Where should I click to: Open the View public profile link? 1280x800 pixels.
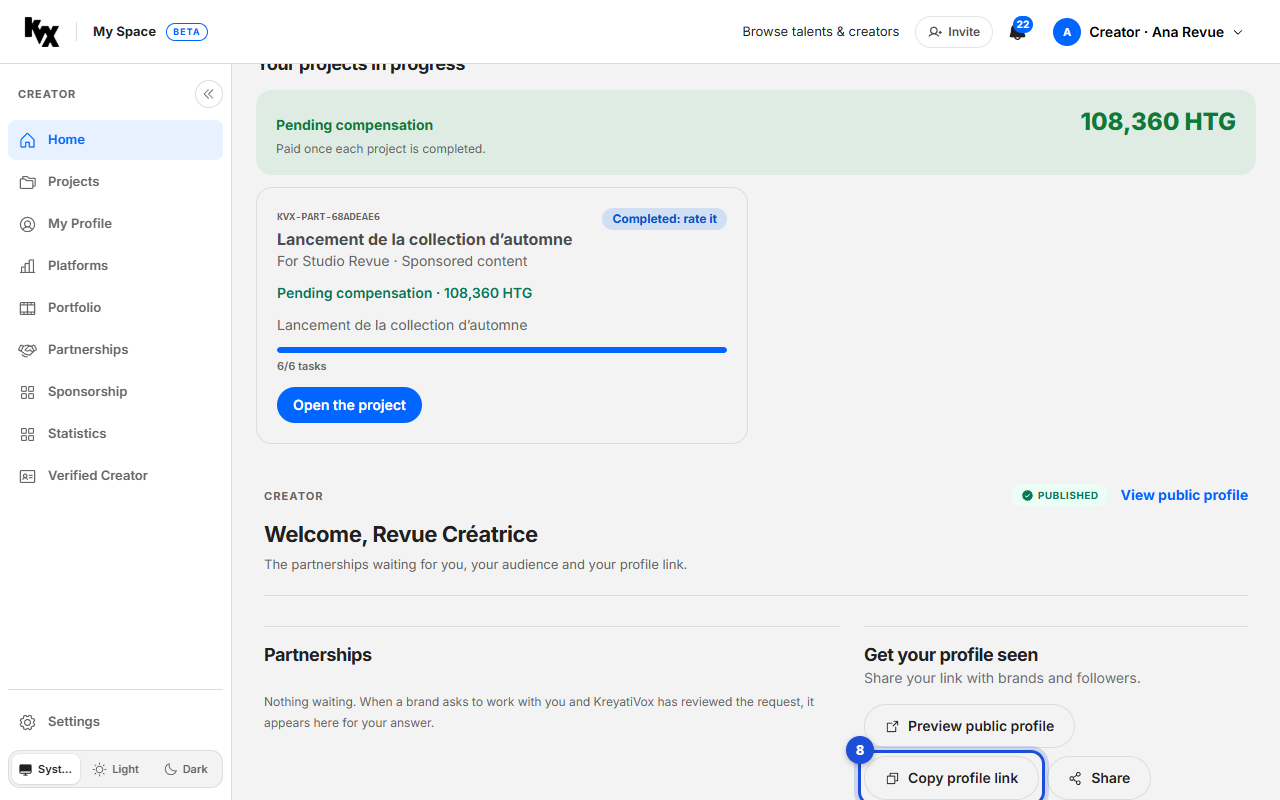click(1184, 495)
